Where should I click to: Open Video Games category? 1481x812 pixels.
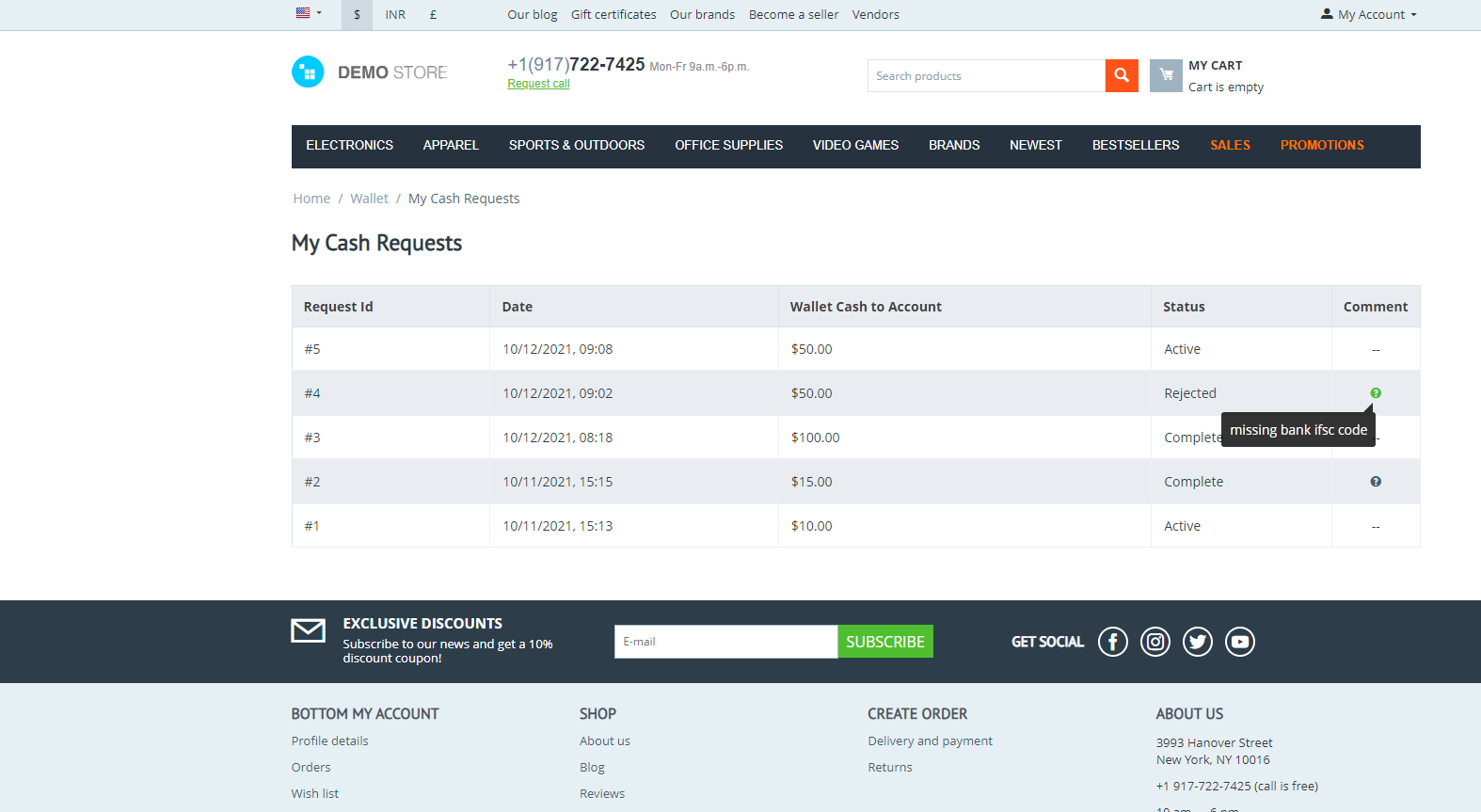(856, 146)
